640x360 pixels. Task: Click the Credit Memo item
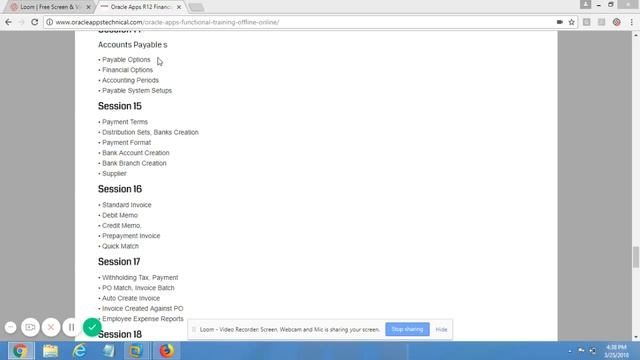122,225
